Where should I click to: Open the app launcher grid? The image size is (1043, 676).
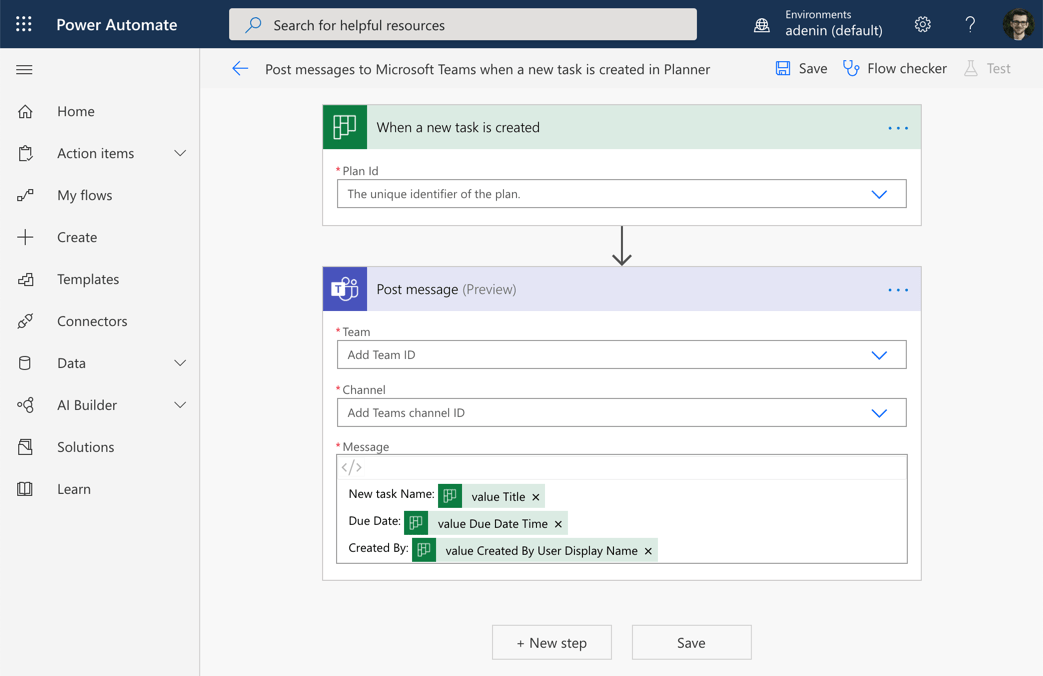[24, 25]
